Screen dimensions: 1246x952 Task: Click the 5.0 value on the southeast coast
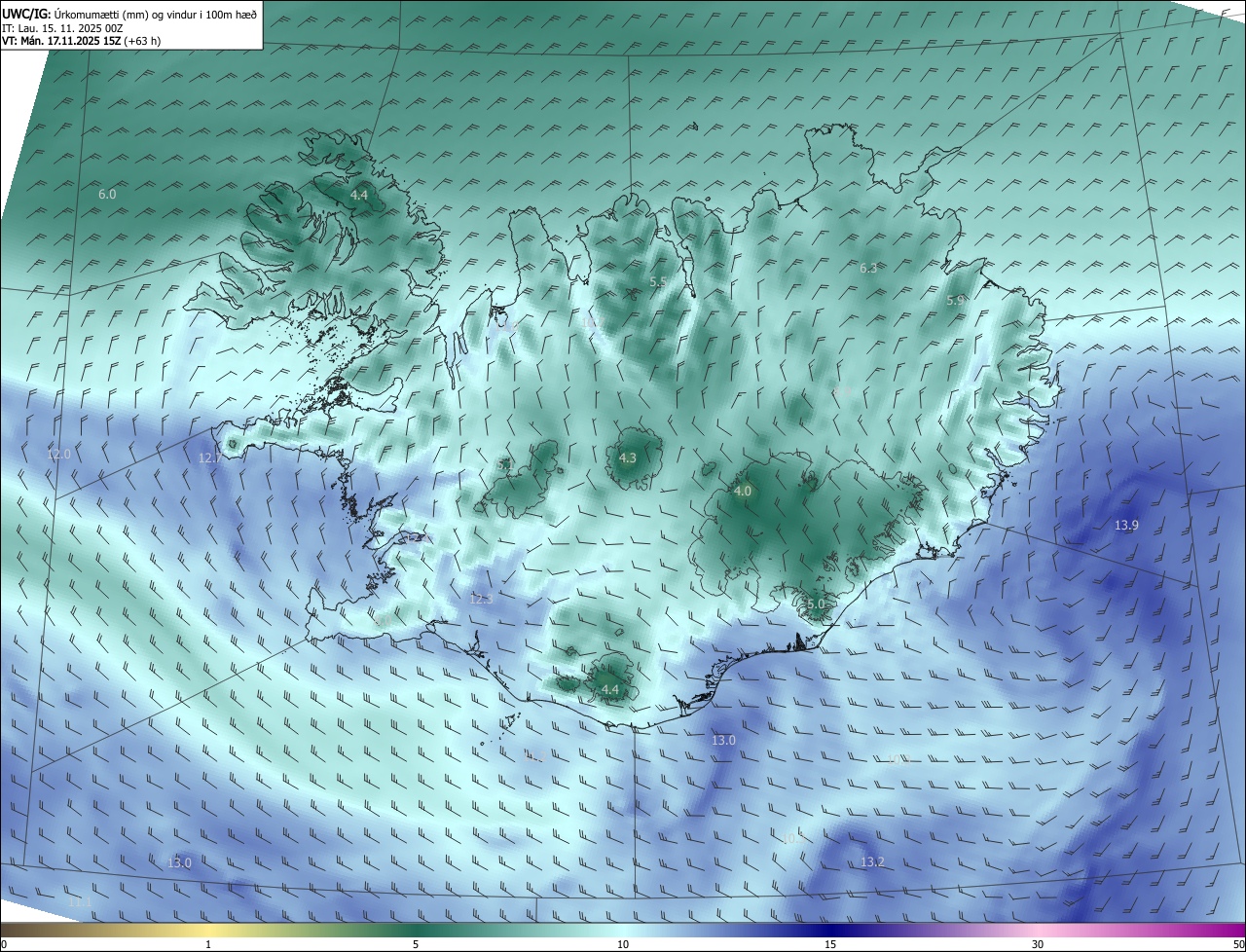click(816, 604)
